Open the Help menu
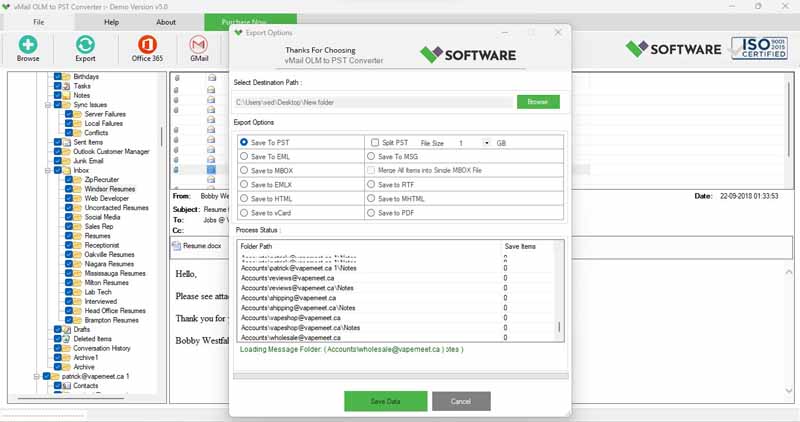800x422 pixels. [x=111, y=22]
